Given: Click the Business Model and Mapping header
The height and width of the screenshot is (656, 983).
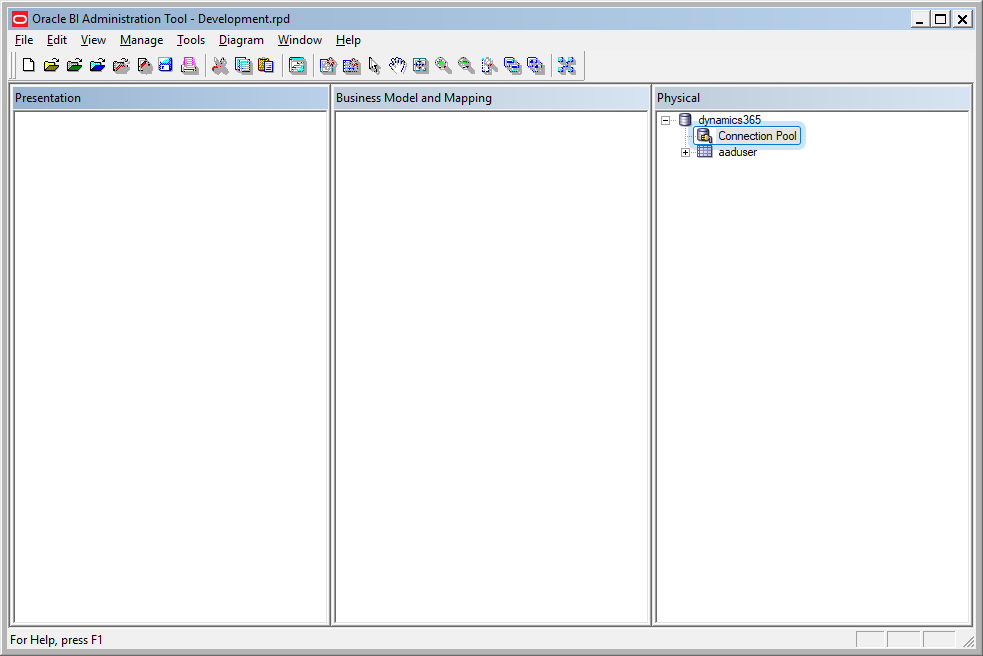Looking at the screenshot, I should tap(491, 98).
